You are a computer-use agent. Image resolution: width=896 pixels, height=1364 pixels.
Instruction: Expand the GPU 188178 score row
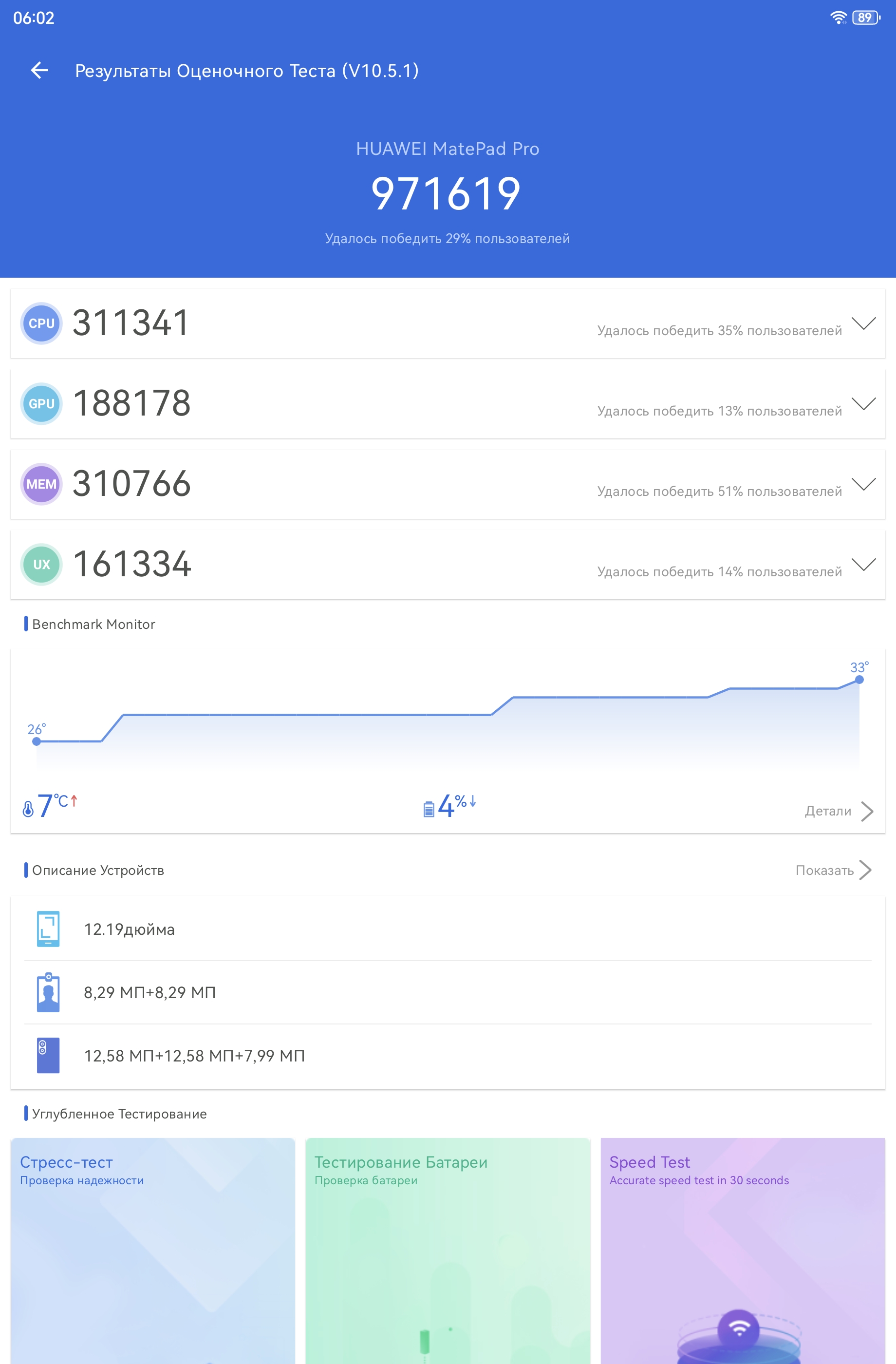click(863, 403)
